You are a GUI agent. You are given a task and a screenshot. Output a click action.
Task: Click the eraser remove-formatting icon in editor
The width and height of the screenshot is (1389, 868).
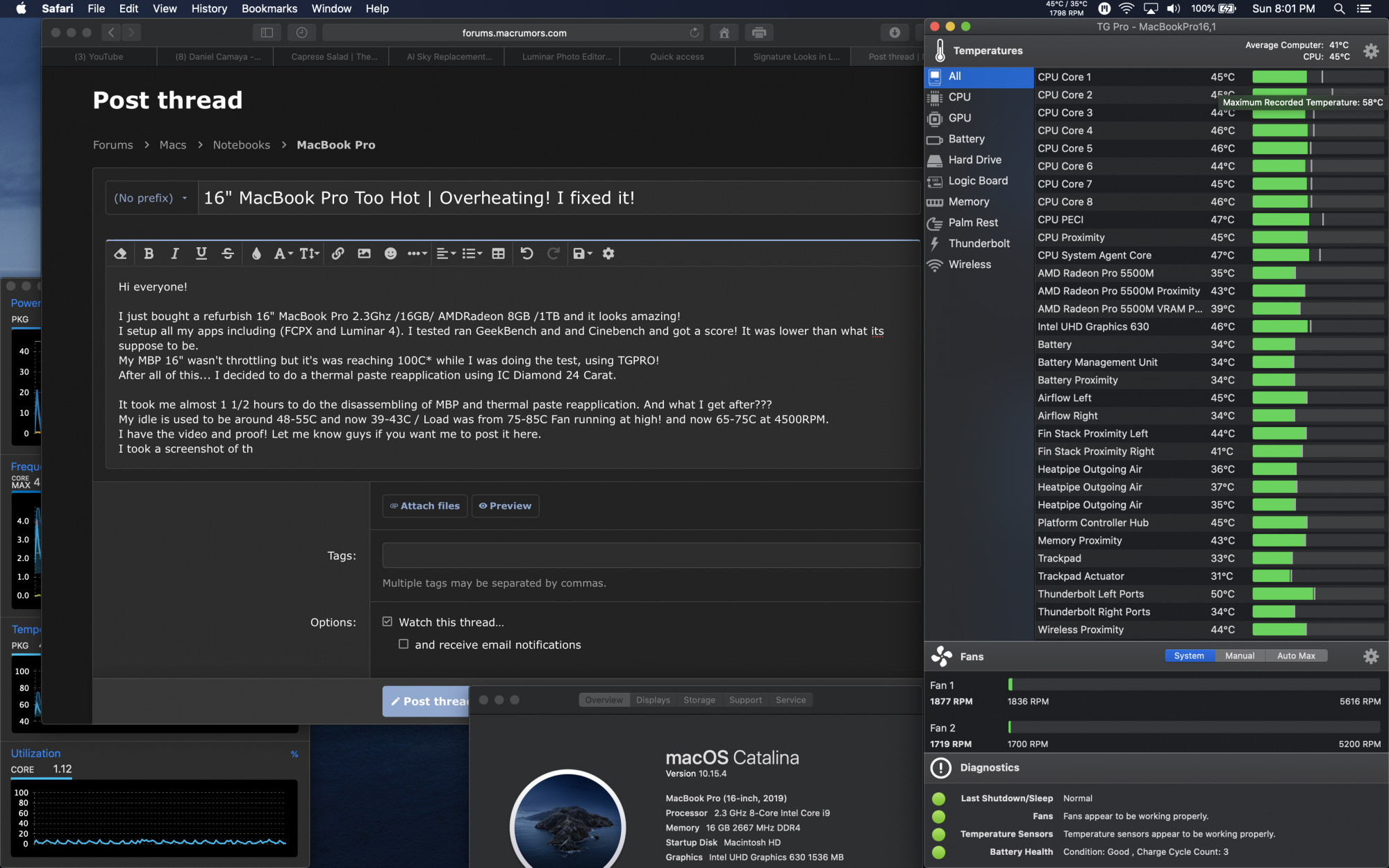pos(120,253)
